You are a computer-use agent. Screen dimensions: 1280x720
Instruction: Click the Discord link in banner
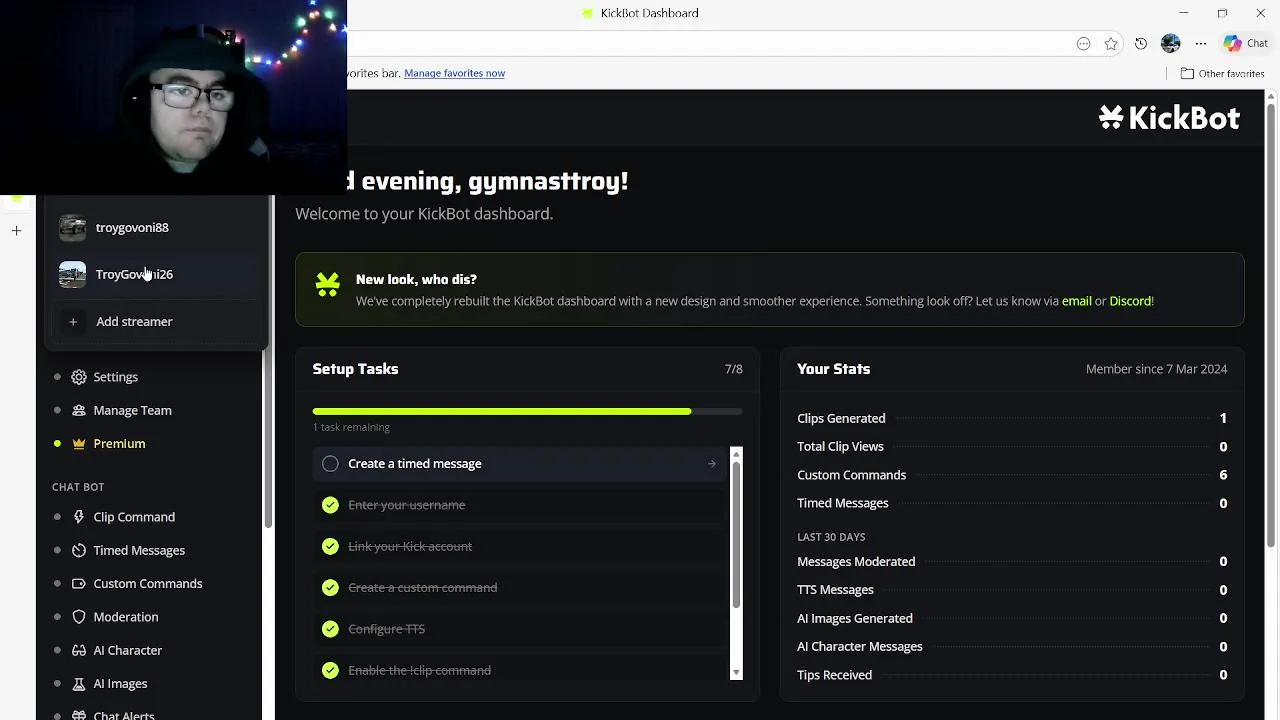[1130, 301]
